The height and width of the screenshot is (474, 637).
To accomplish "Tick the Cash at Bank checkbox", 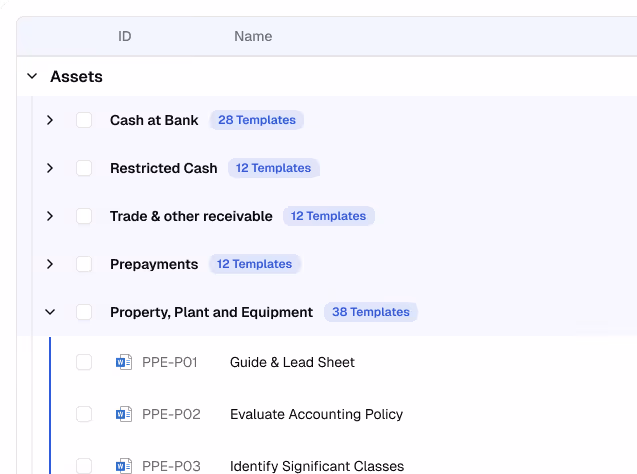I will point(84,120).
